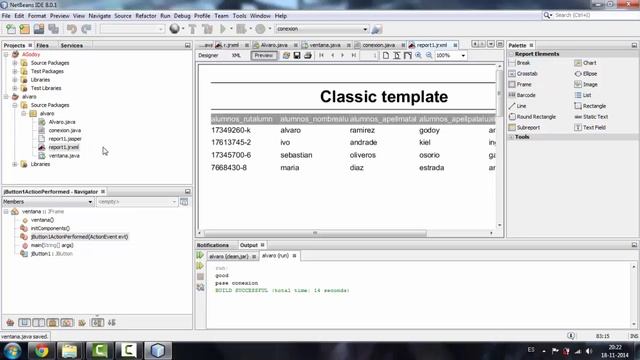Open Chrome from the Windows taskbar
This screenshot has width=640, height=360.
41,351
